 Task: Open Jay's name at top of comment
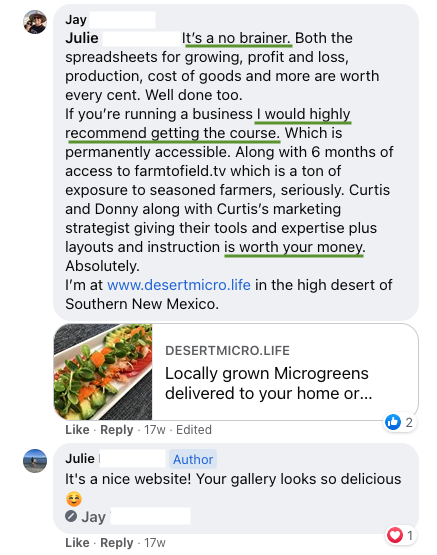[x=76, y=19]
